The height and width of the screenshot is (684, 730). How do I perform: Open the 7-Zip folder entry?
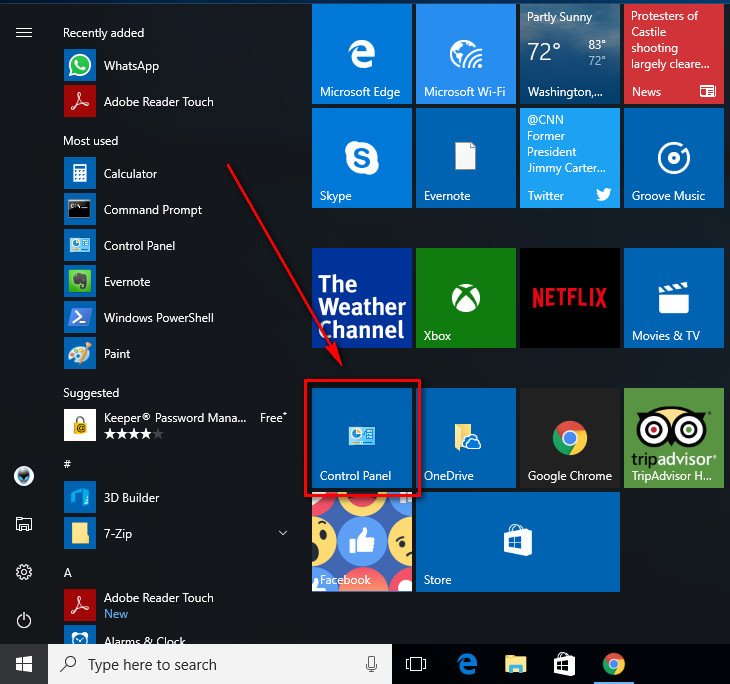click(x=176, y=533)
